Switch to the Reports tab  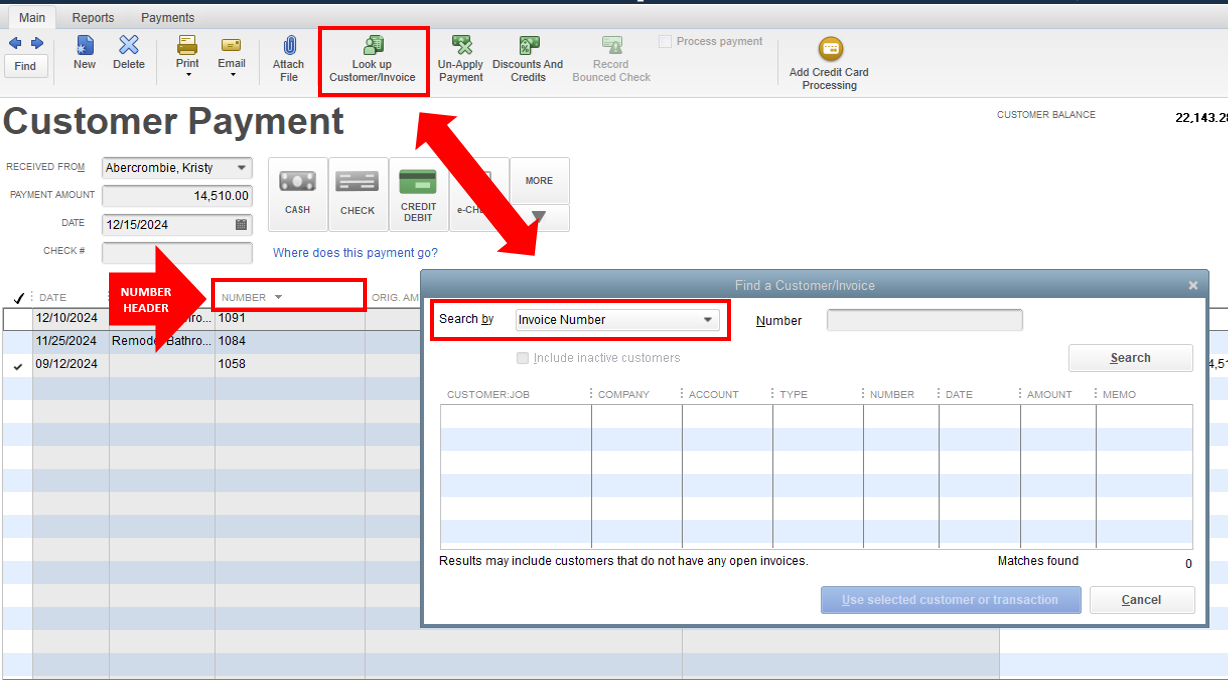(x=93, y=17)
